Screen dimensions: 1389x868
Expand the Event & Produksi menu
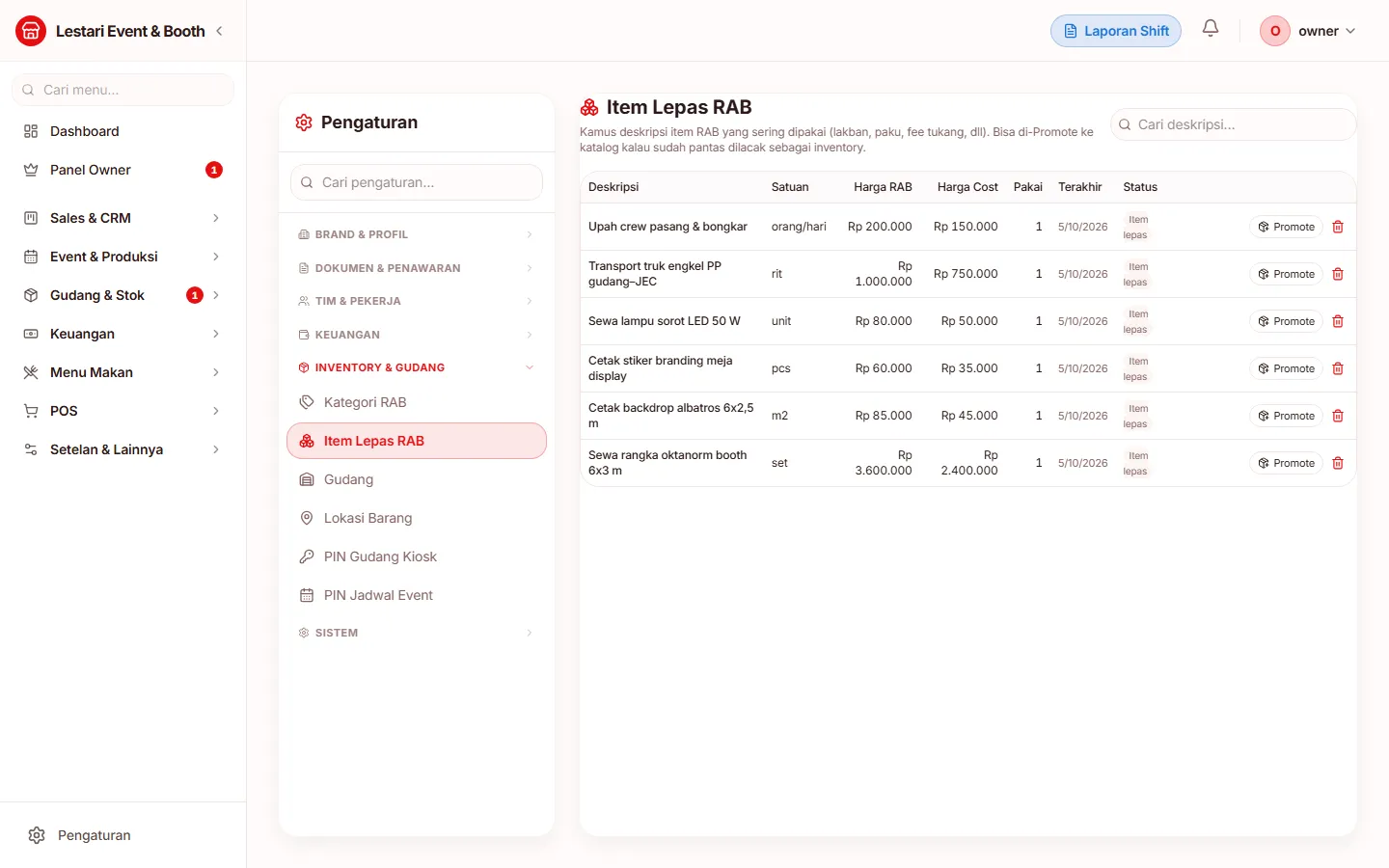click(123, 257)
